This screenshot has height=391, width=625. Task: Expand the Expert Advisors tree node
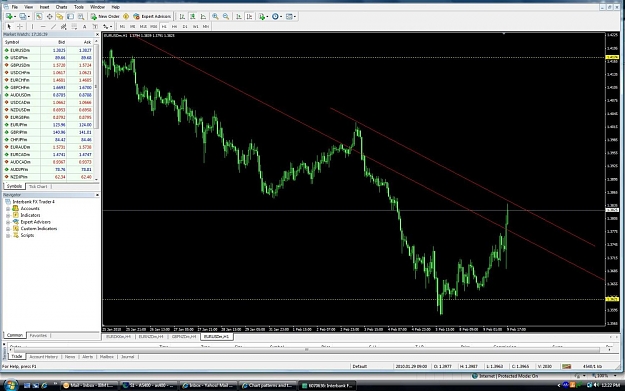click(8, 222)
